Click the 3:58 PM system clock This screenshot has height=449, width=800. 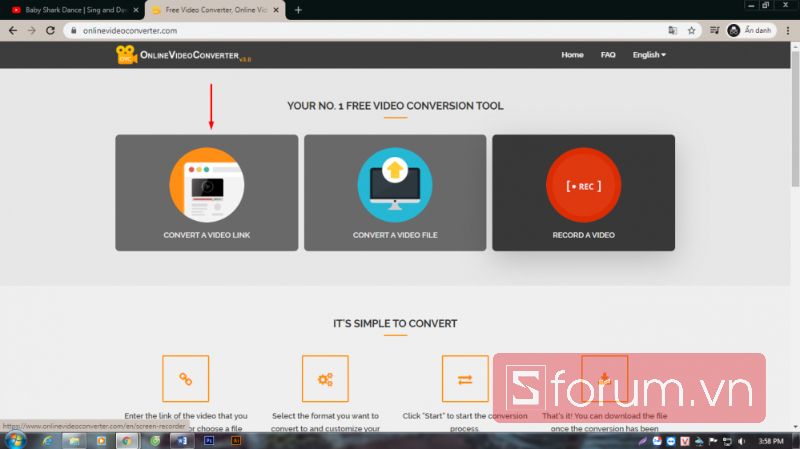[770, 441]
